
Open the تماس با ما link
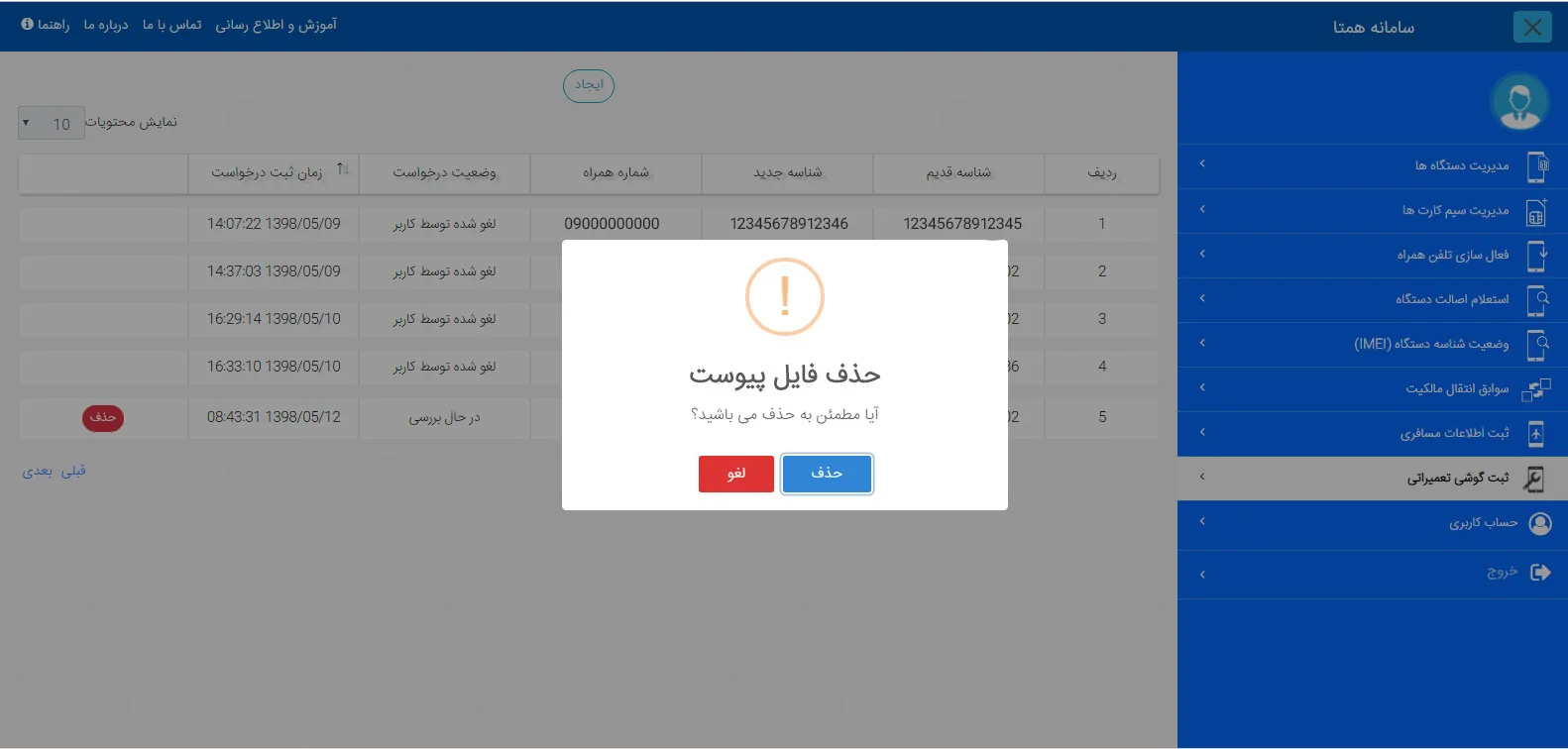coord(172,25)
